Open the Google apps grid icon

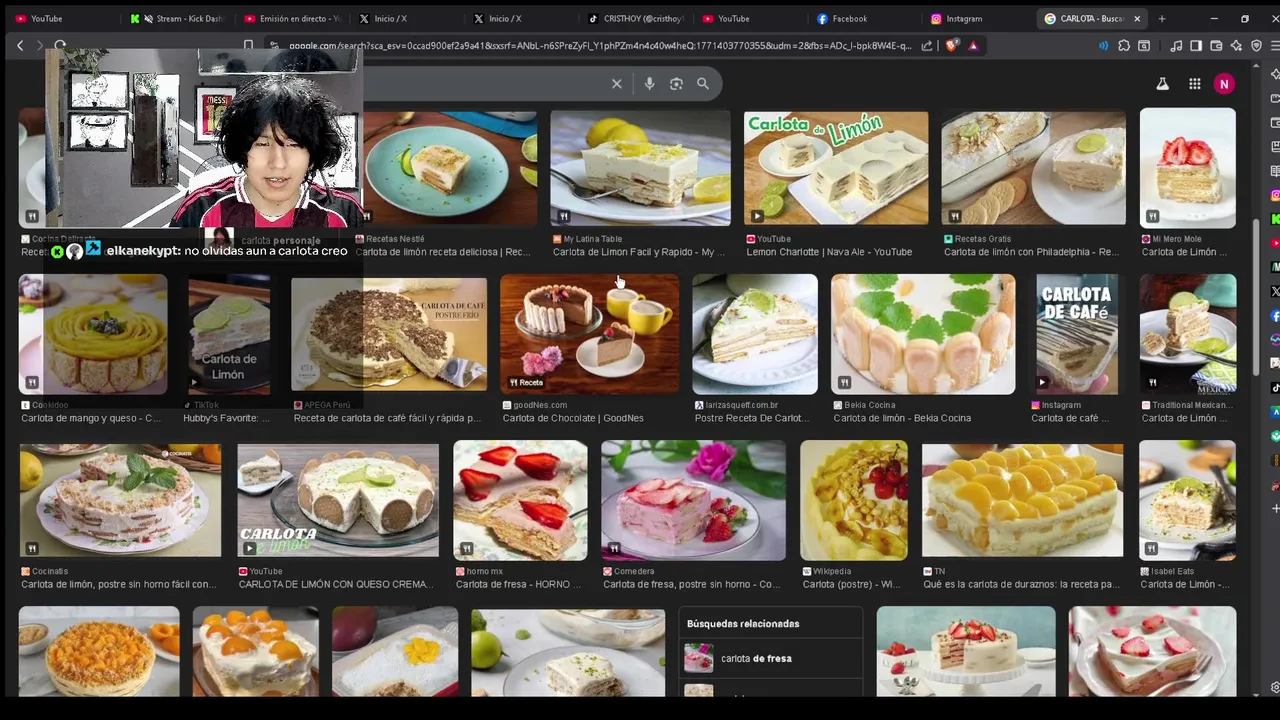[x=1194, y=84]
